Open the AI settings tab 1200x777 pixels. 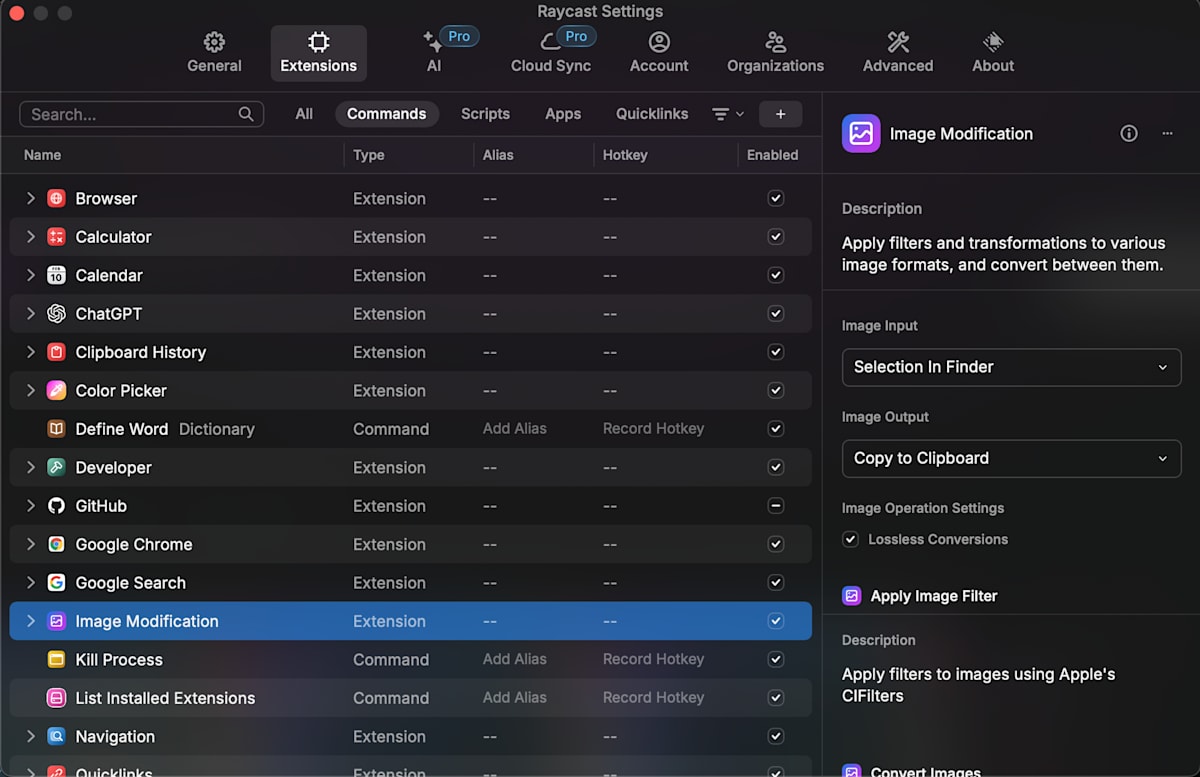[434, 53]
